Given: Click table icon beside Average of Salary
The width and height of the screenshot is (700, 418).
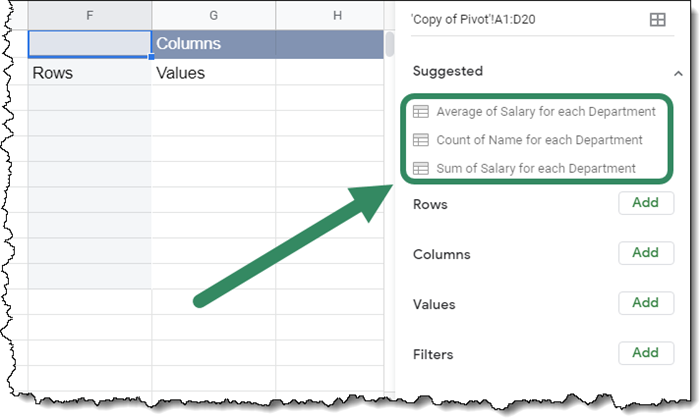Looking at the screenshot, I should (x=421, y=112).
